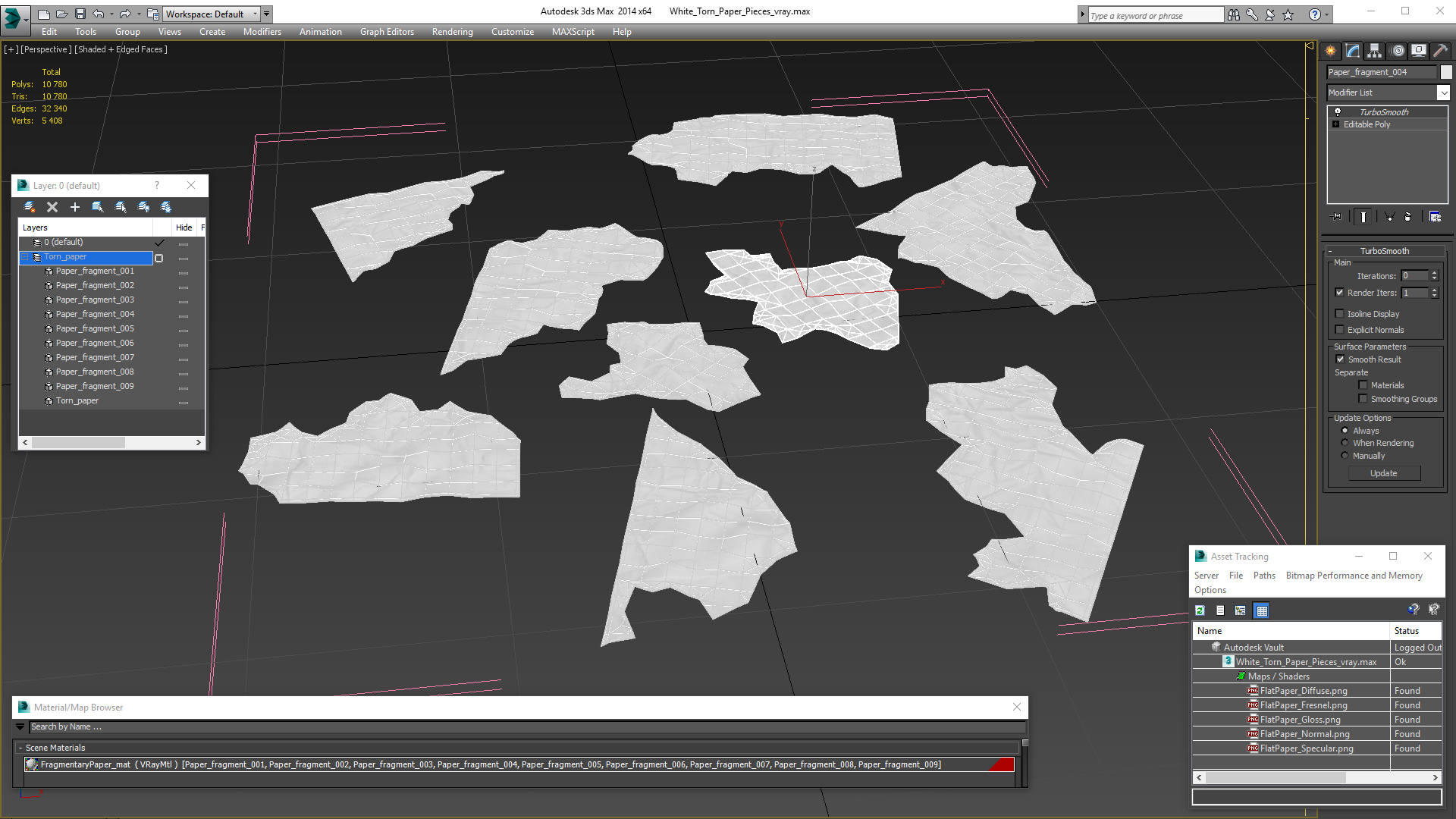
Task: Click Delete layer X icon in Layer dialog
Action: [52, 207]
